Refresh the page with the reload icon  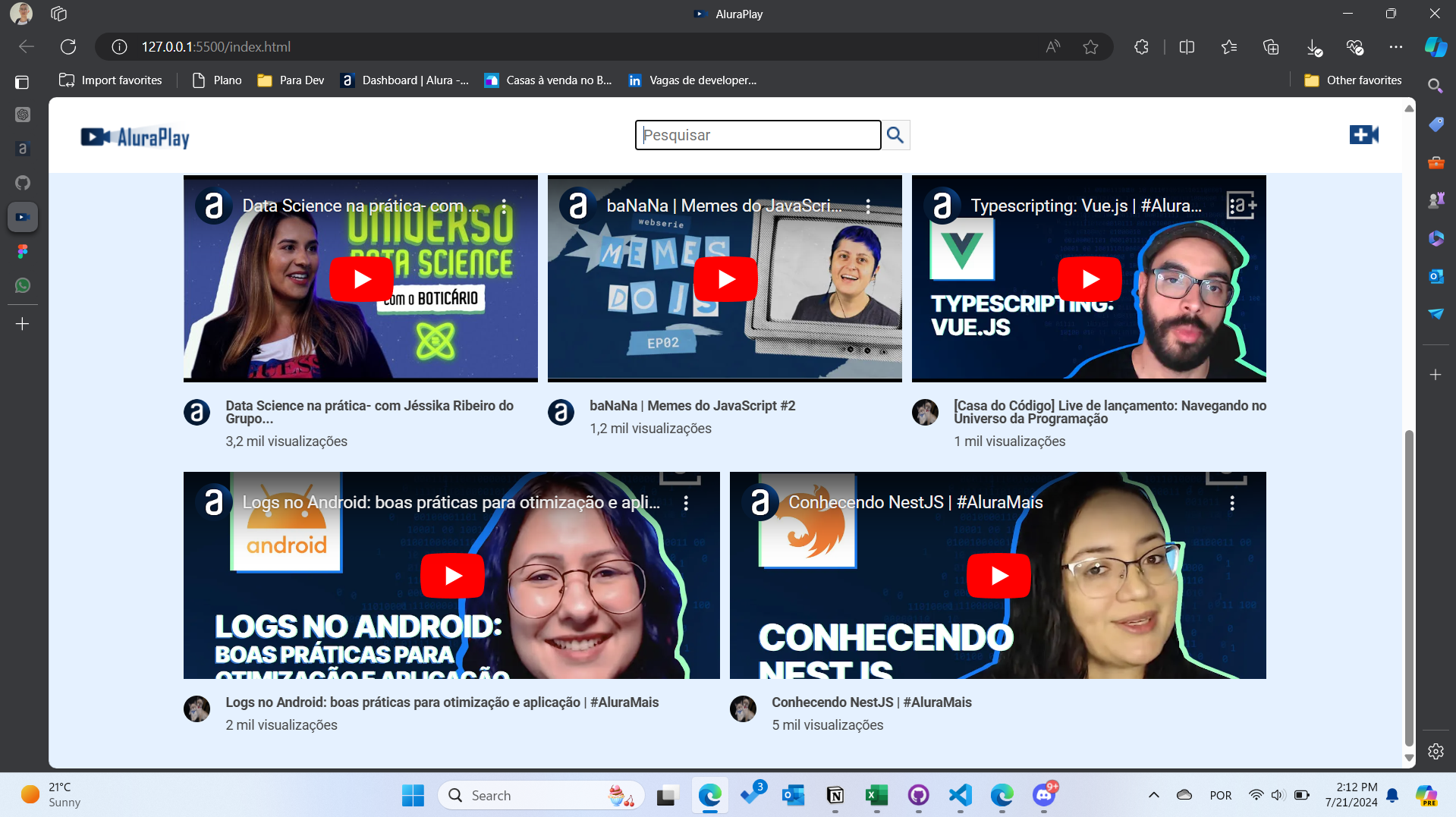[68, 47]
